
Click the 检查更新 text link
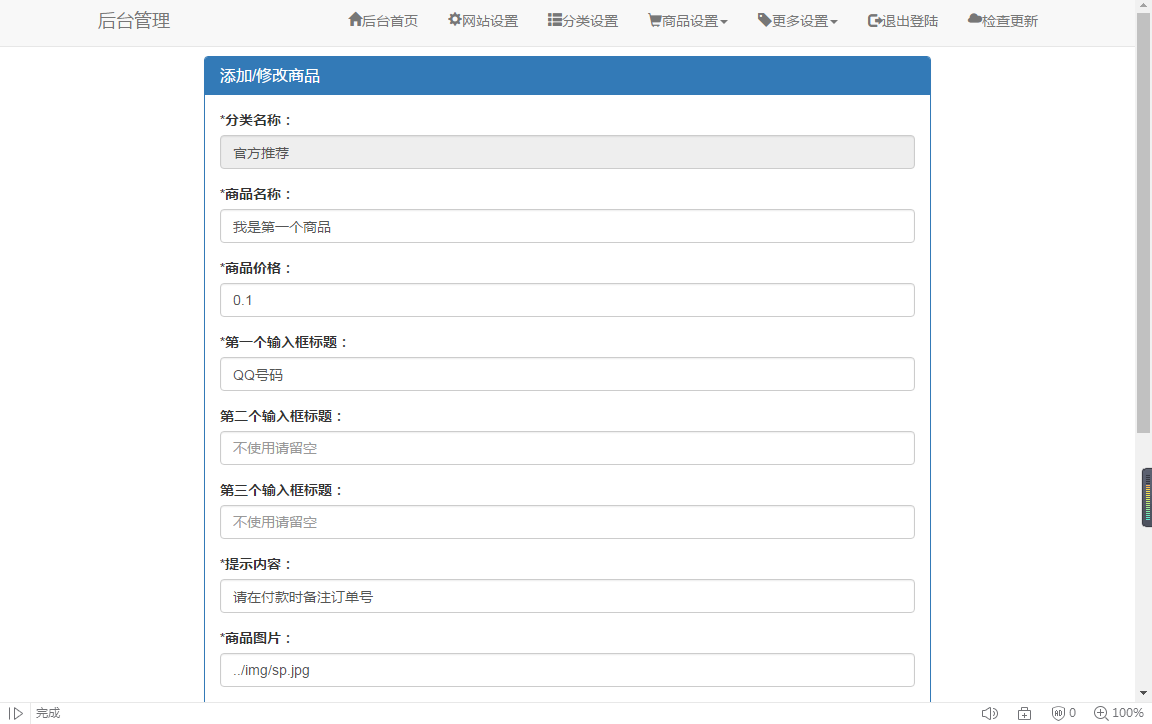click(x=1010, y=21)
